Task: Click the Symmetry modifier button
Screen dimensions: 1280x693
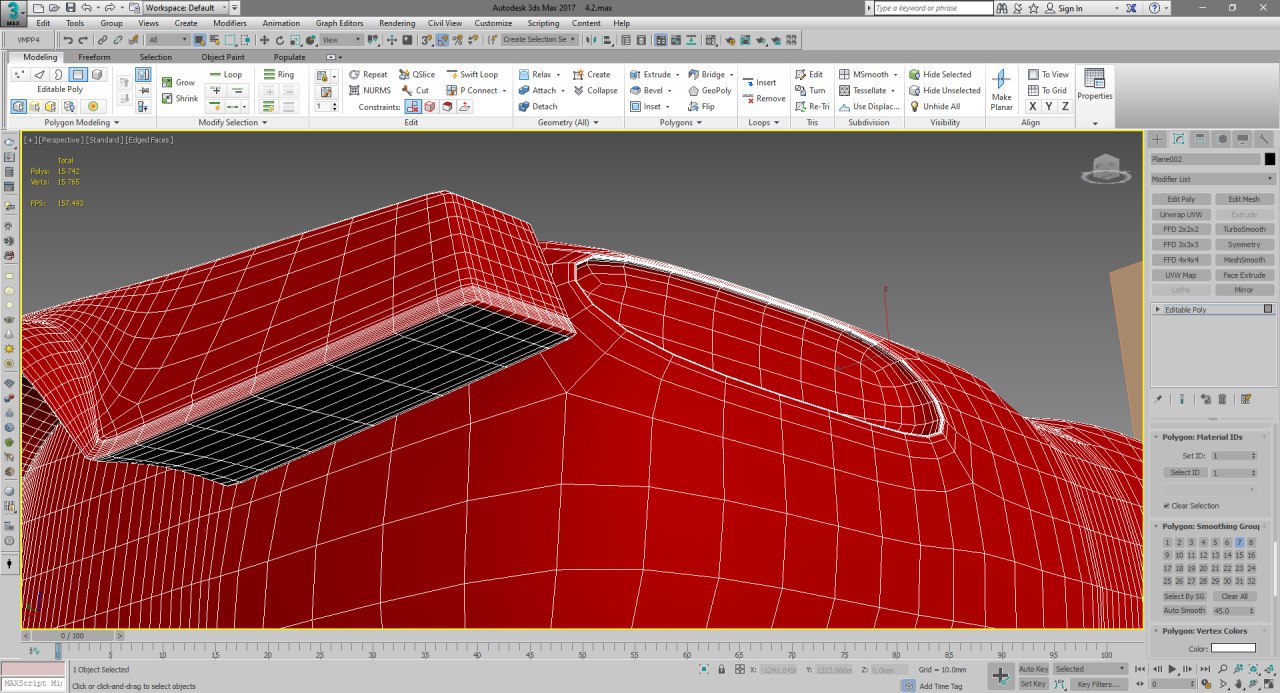Action: 1244,244
